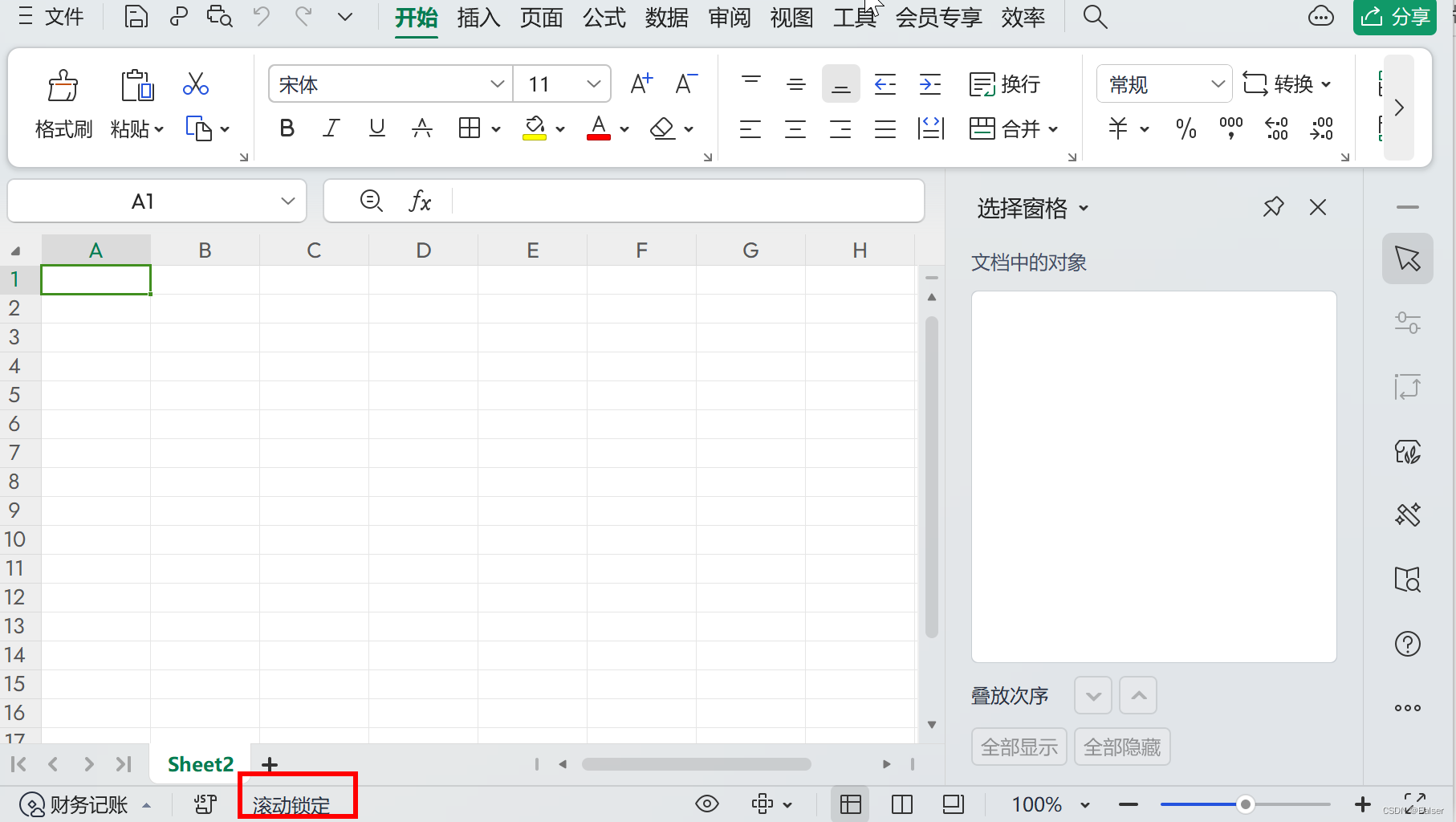Image resolution: width=1456 pixels, height=822 pixels.
Task: Click the Cut scissors icon
Action: coord(196,83)
